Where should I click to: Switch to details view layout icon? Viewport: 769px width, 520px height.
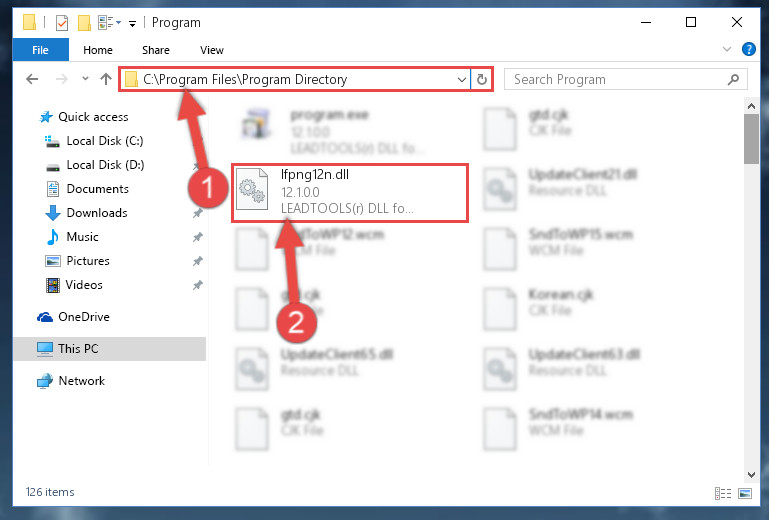pyautogui.click(x=723, y=493)
